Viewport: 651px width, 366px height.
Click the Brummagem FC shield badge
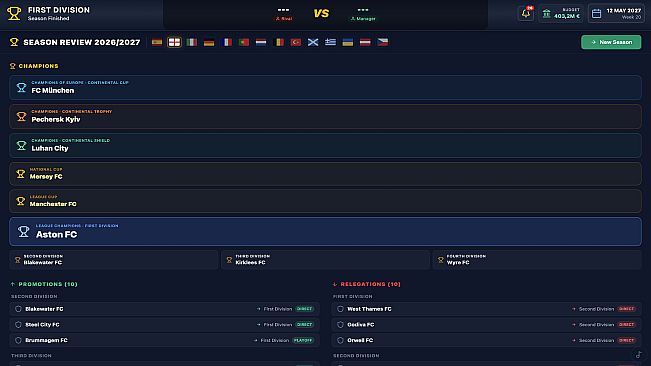point(18,340)
